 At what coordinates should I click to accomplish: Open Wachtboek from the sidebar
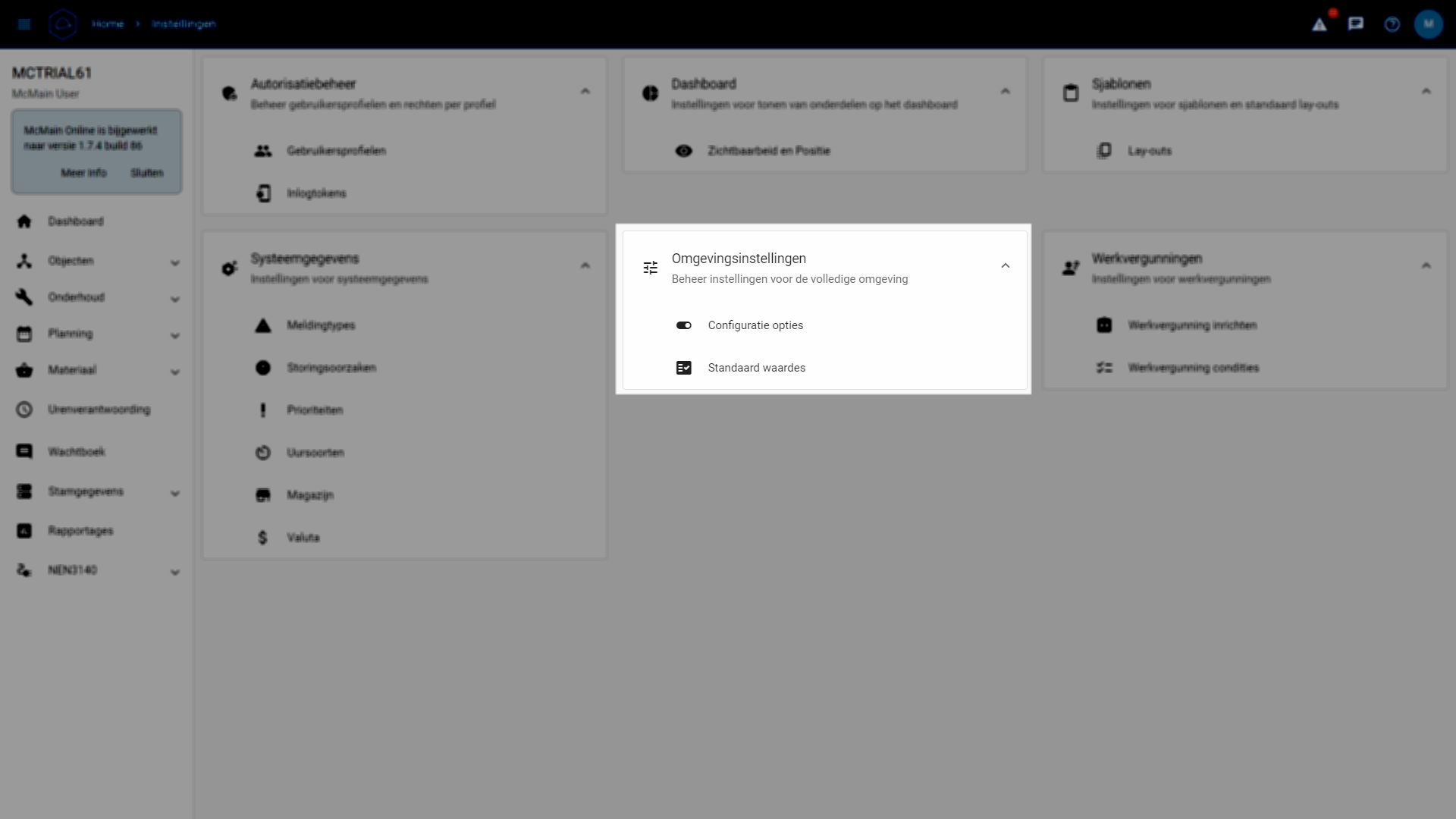point(76,452)
